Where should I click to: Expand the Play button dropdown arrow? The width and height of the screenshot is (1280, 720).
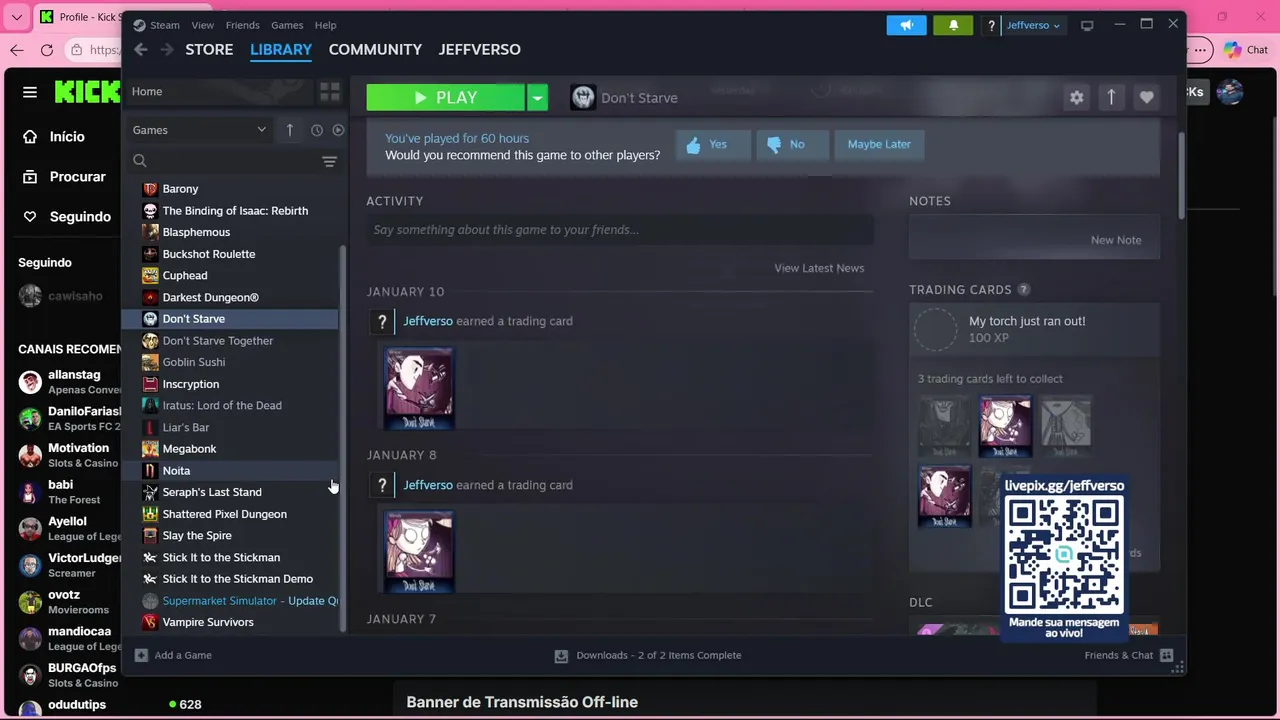tap(537, 97)
